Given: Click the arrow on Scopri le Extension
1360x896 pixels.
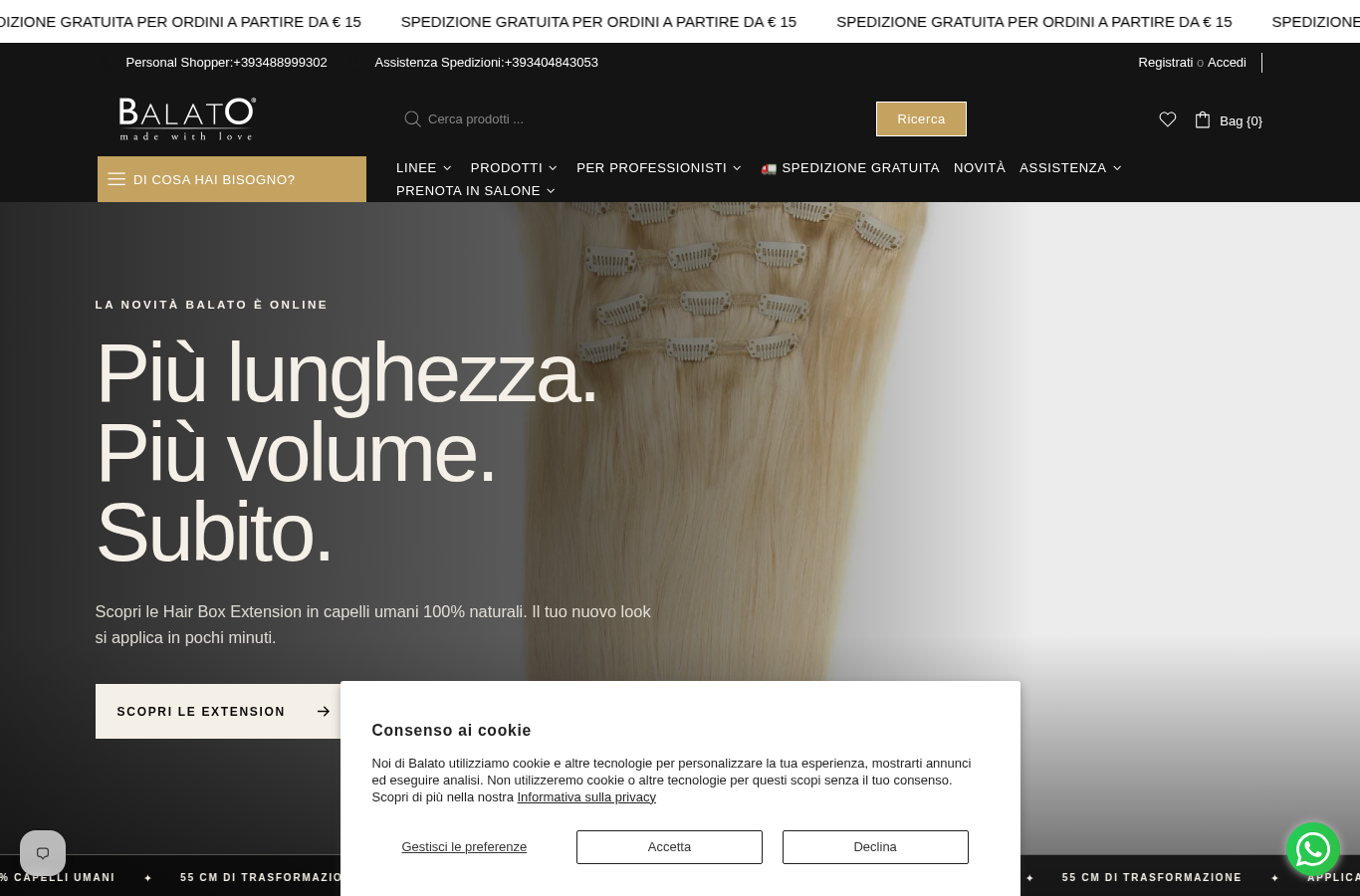Looking at the screenshot, I should click(324, 712).
